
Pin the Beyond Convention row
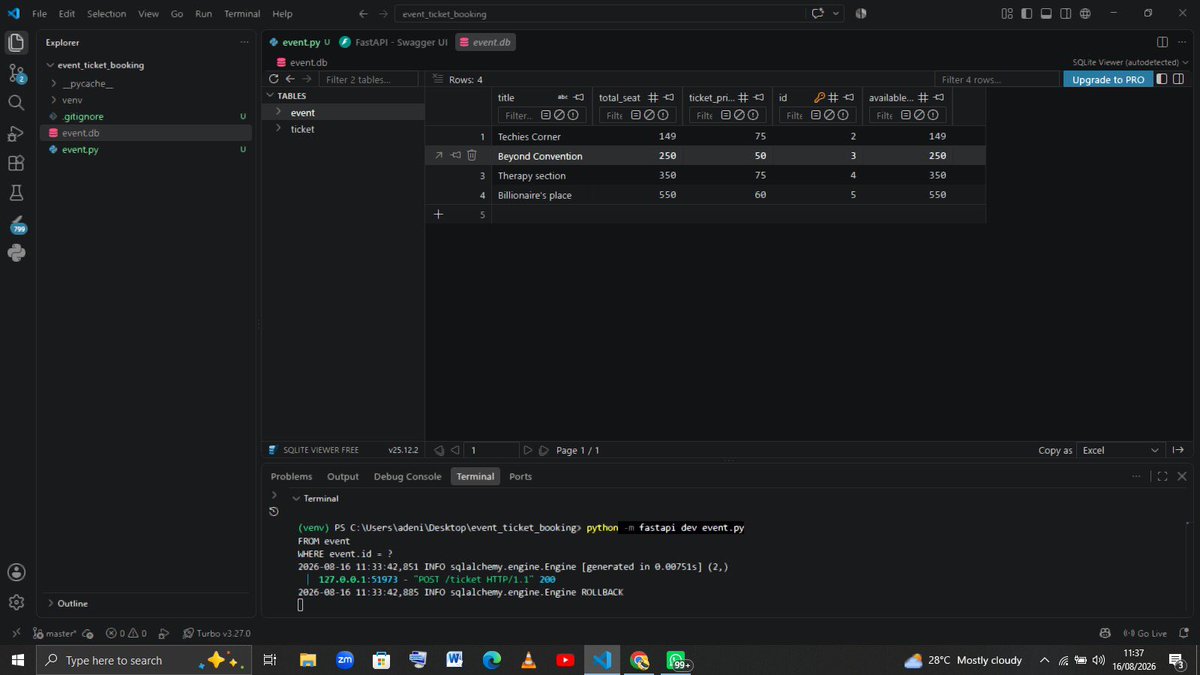click(455, 155)
